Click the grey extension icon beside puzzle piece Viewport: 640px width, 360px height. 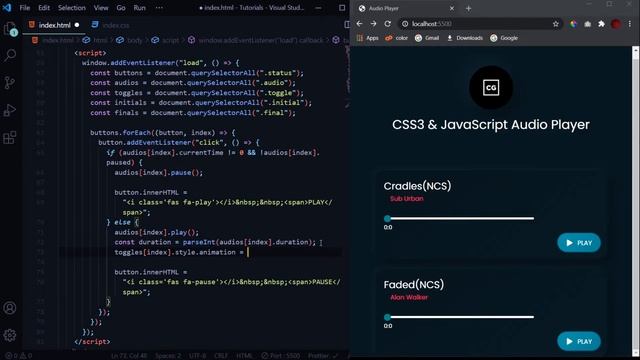click(x=587, y=24)
